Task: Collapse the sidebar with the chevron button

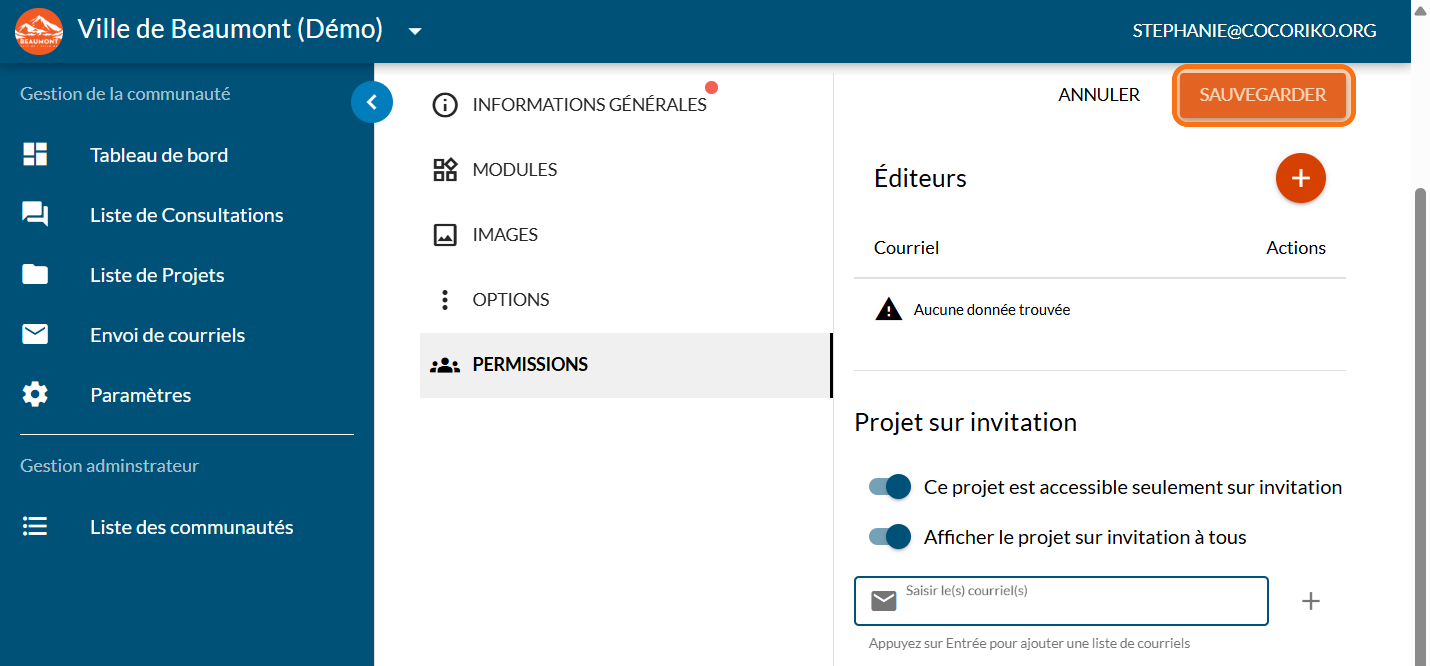Action: click(372, 101)
